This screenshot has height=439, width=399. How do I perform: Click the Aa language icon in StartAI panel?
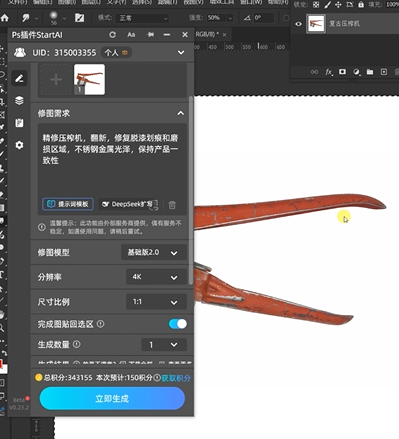pyautogui.click(x=131, y=35)
